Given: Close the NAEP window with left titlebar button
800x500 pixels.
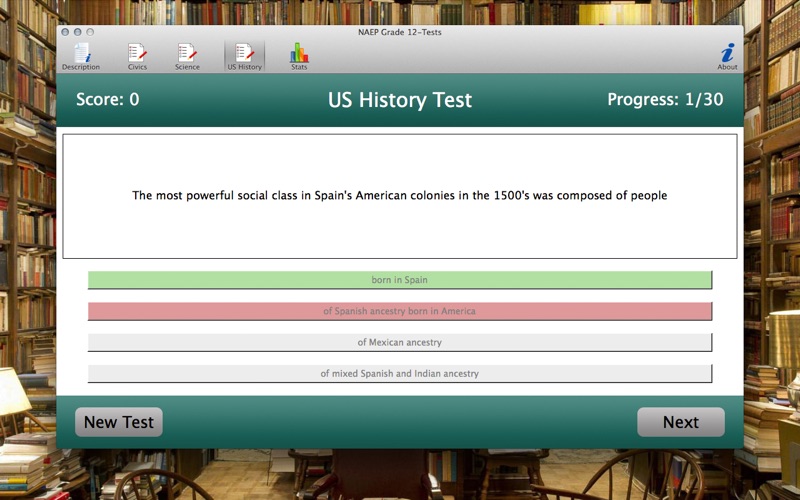Looking at the screenshot, I should (x=65, y=32).
